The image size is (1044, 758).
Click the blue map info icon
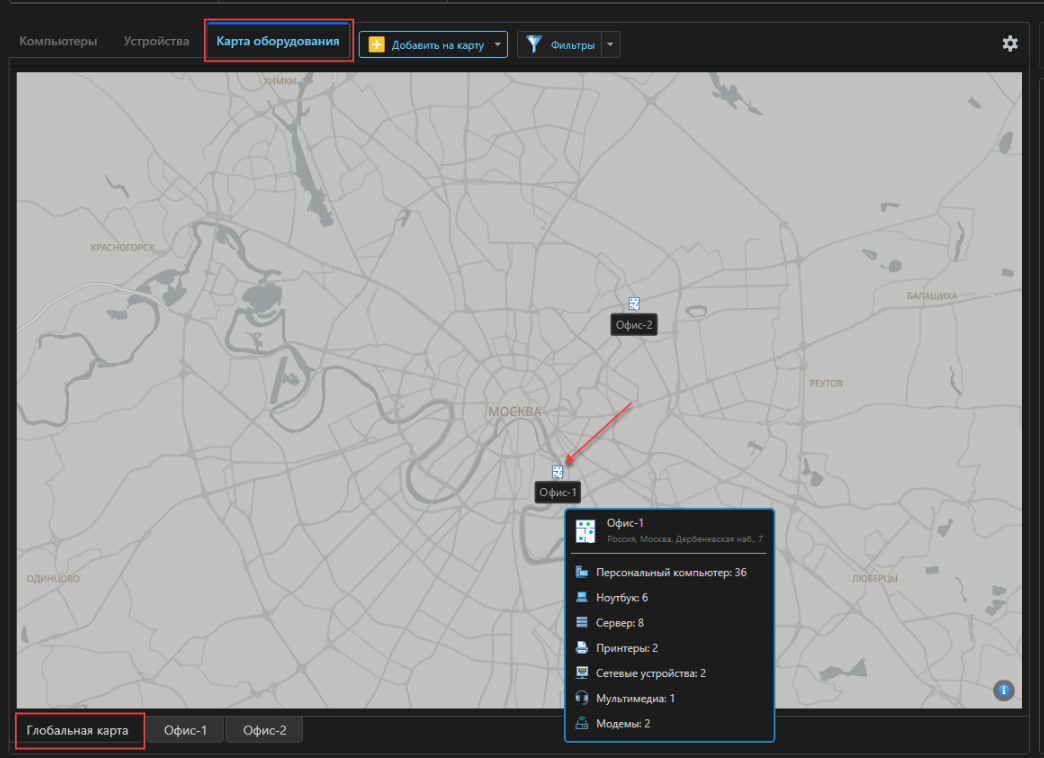coord(1003,691)
